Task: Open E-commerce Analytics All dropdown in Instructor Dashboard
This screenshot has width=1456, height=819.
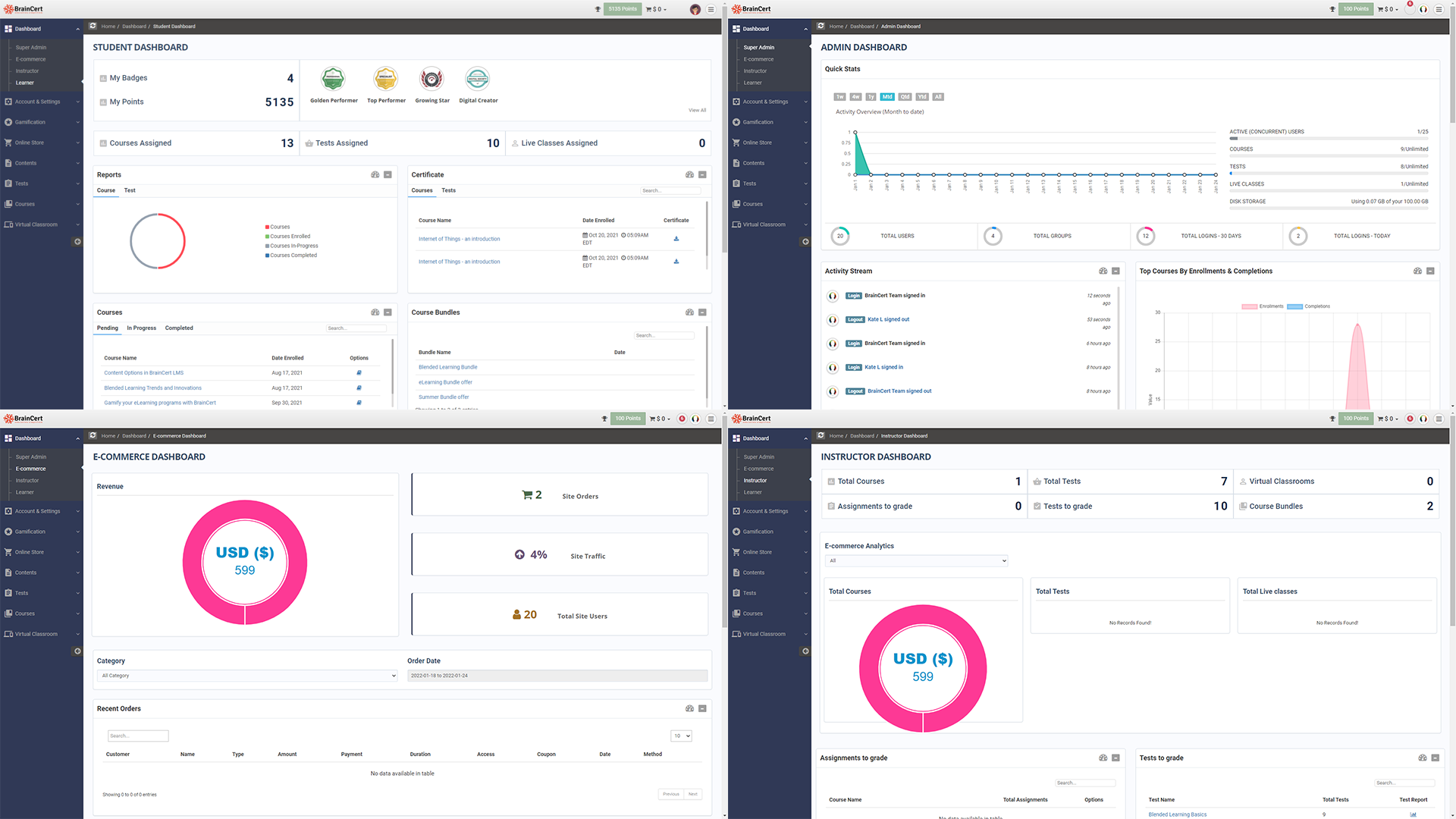Action: click(916, 561)
